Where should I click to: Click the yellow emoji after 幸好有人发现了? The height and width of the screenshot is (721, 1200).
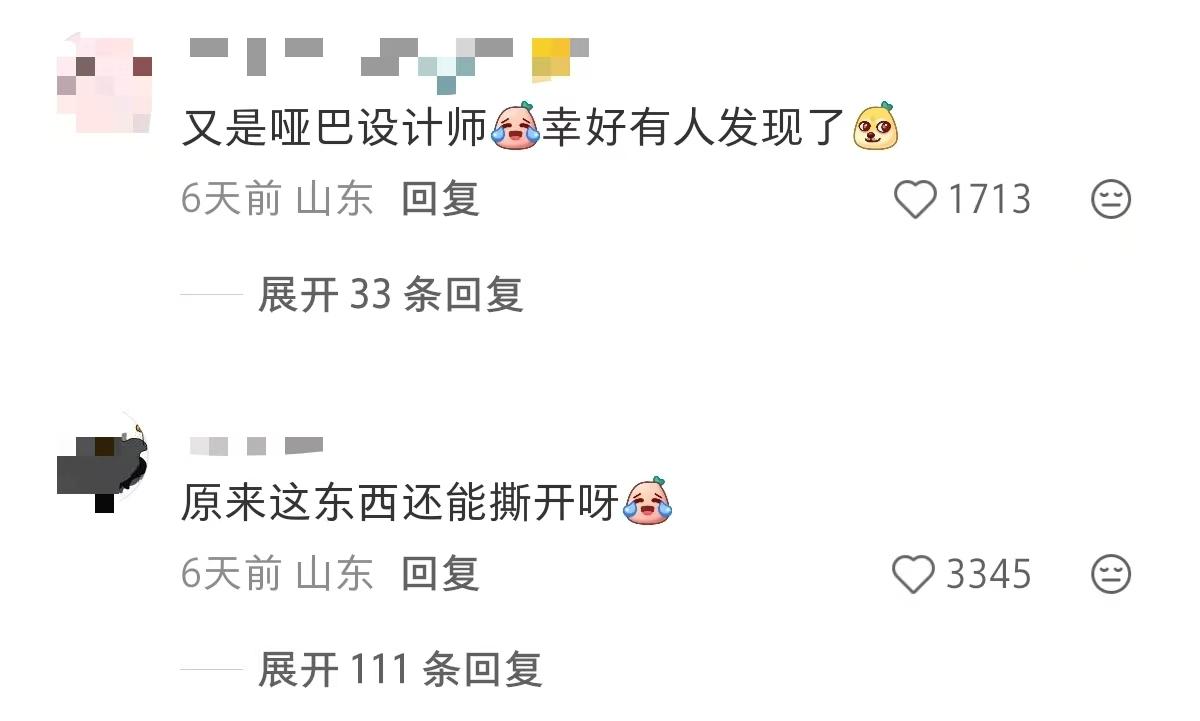[x=875, y=126]
